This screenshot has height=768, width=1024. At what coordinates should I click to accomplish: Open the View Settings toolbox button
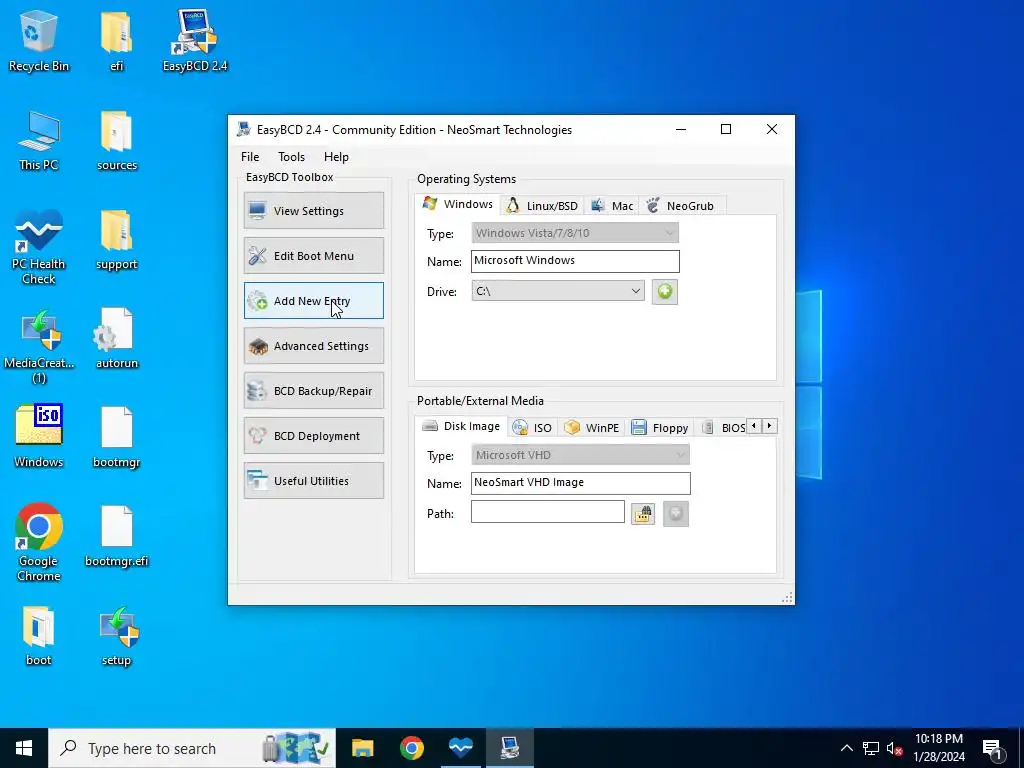point(313,210)
